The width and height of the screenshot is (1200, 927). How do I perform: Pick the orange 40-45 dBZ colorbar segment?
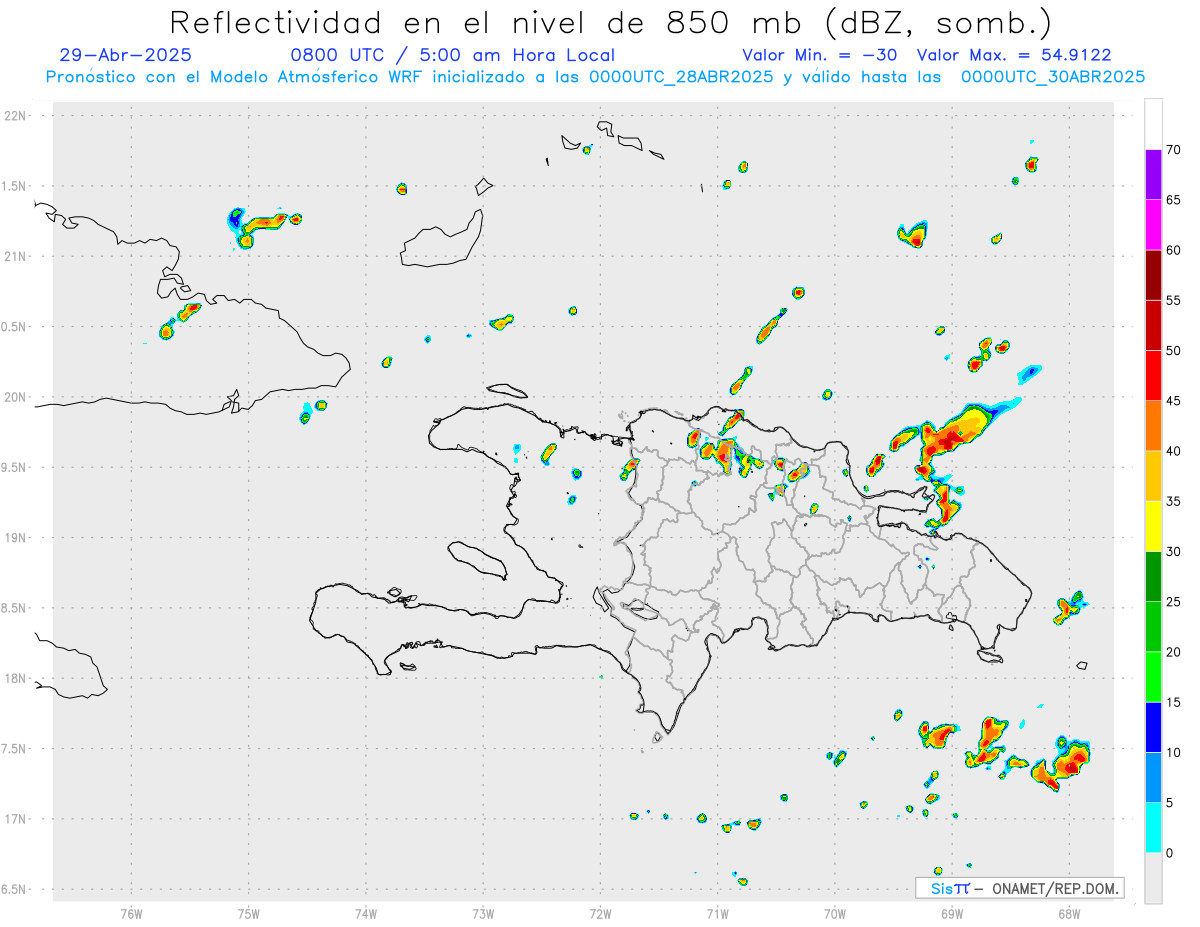point(1153,426)
